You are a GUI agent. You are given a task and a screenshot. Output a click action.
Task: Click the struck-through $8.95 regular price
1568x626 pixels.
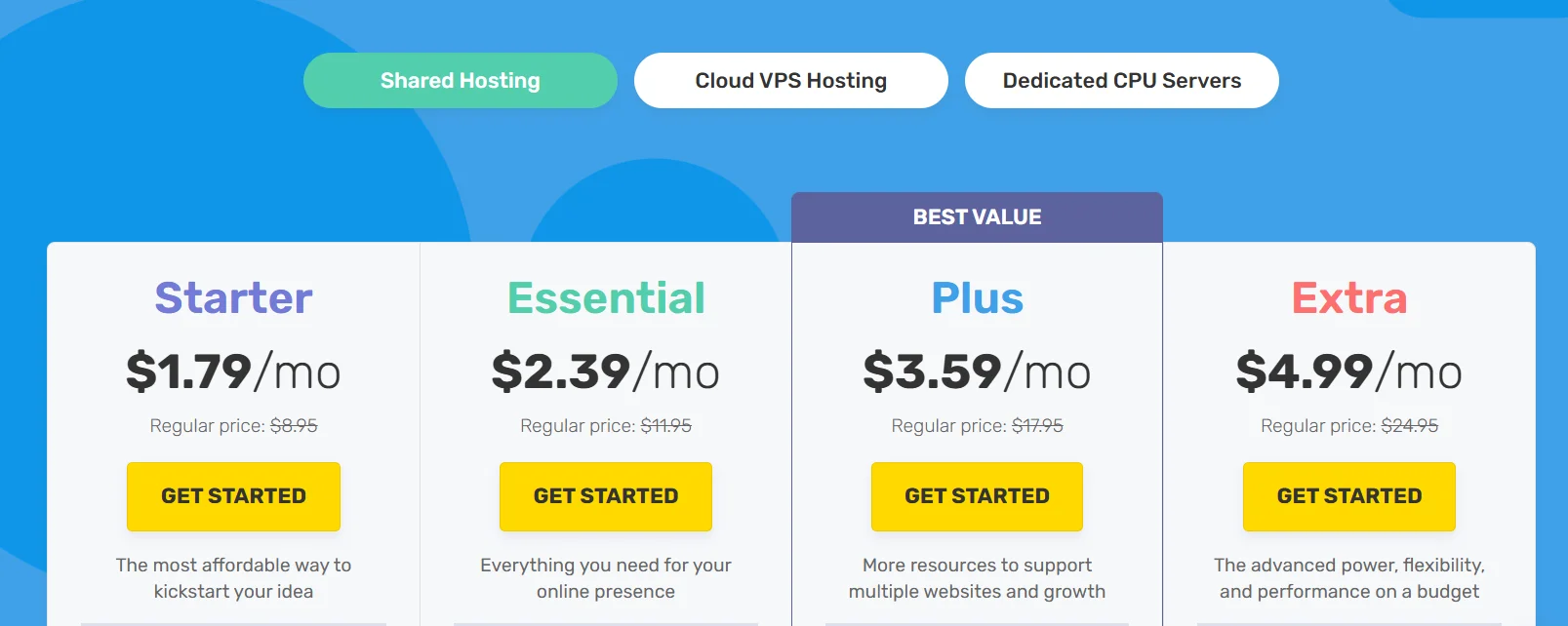(294, 426)
